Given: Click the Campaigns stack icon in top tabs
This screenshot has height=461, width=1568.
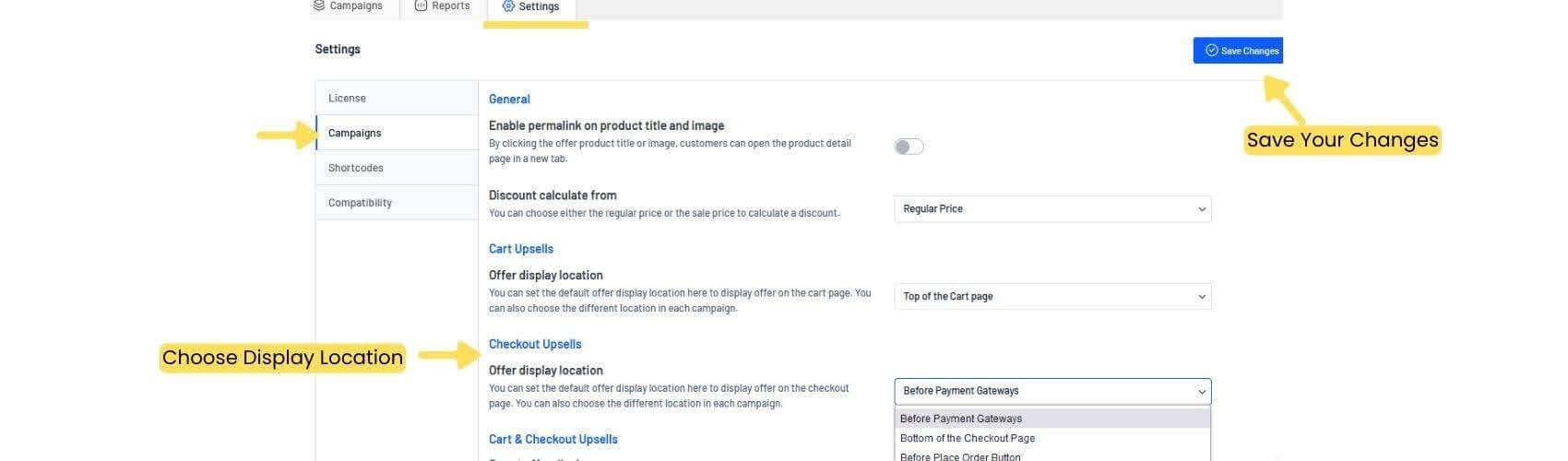Looking at the screenshot, I should pos(319,6).
